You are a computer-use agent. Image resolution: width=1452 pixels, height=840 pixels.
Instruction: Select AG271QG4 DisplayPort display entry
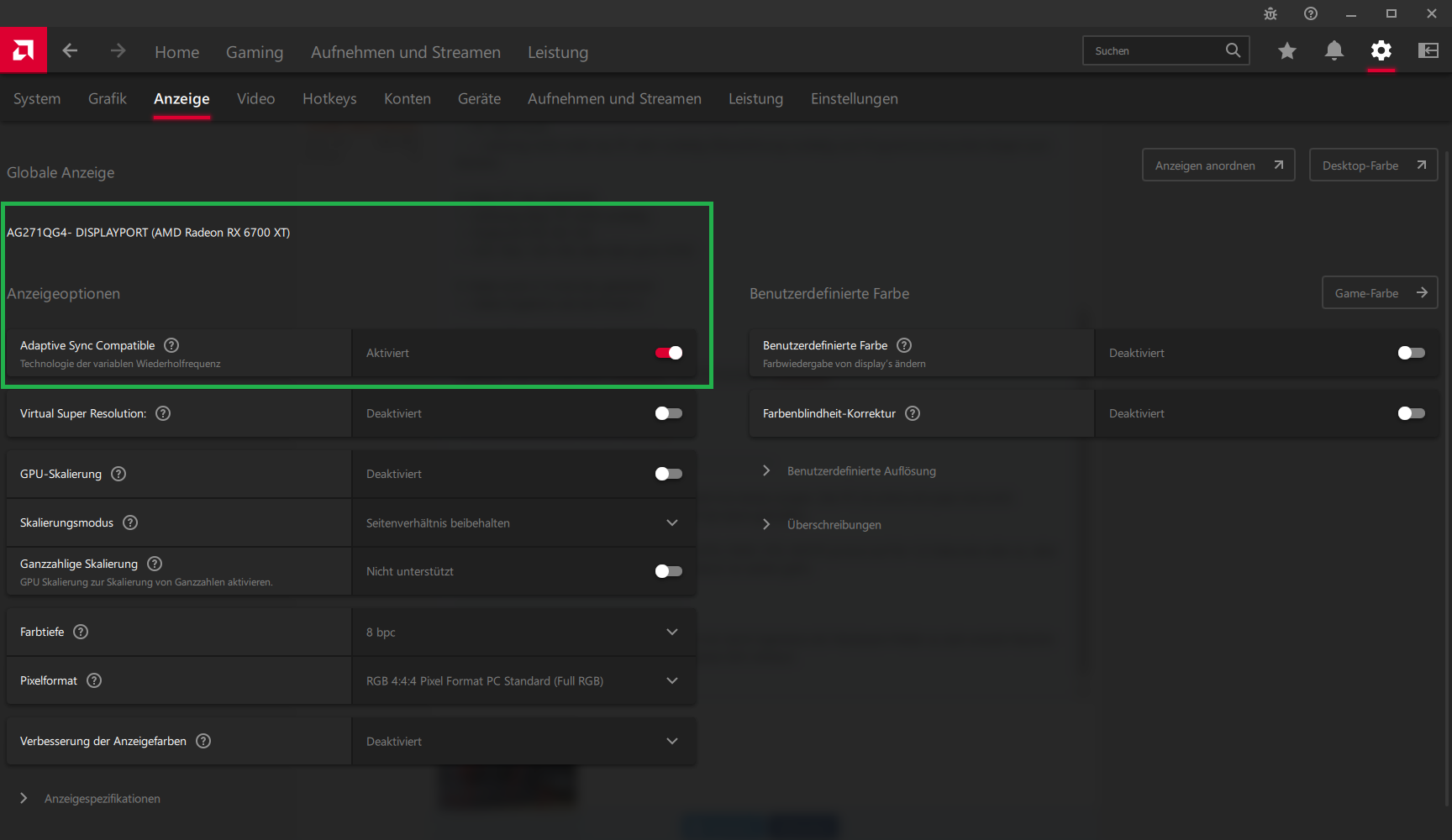click(149, 233)
